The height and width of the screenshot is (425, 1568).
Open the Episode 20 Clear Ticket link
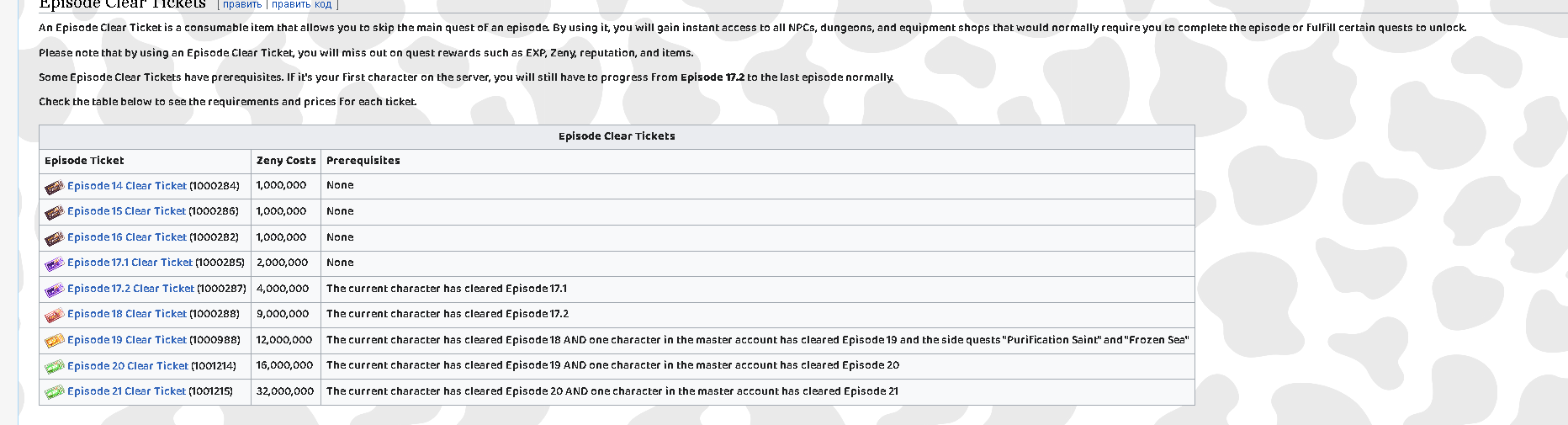(128, 366)
